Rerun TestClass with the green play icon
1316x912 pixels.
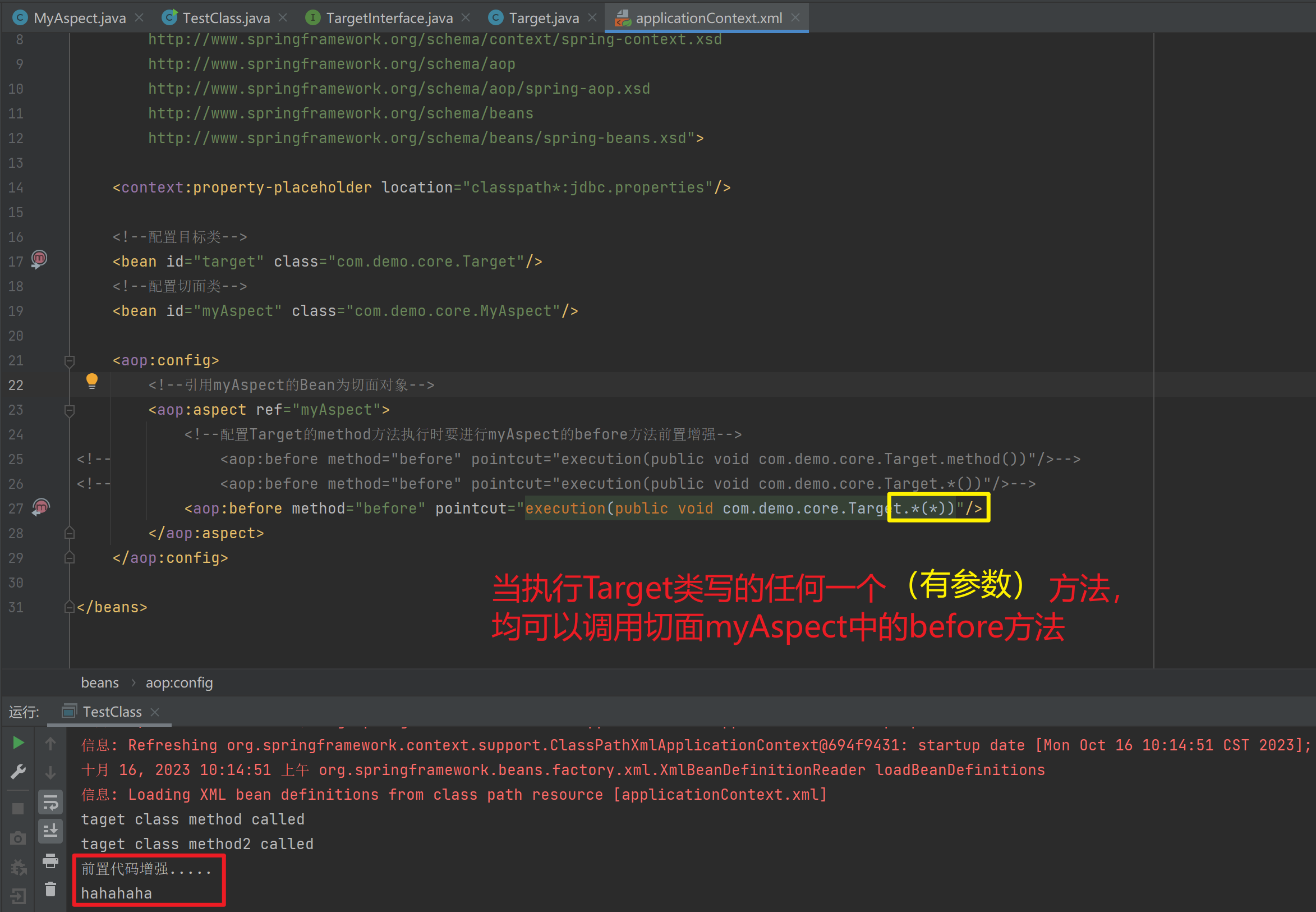coord(19,743)
